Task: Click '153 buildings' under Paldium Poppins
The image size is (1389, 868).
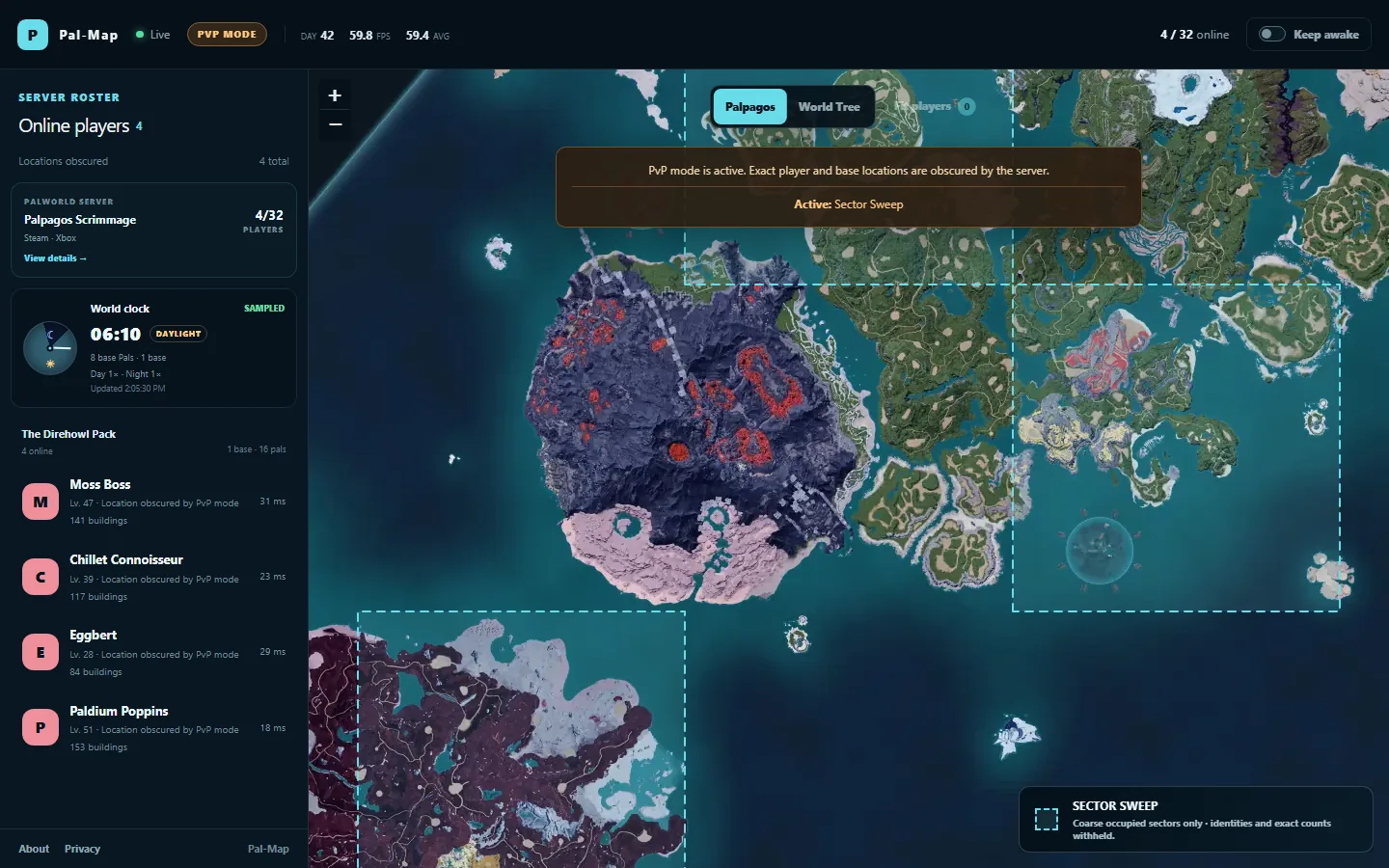Action: point(98,747)
